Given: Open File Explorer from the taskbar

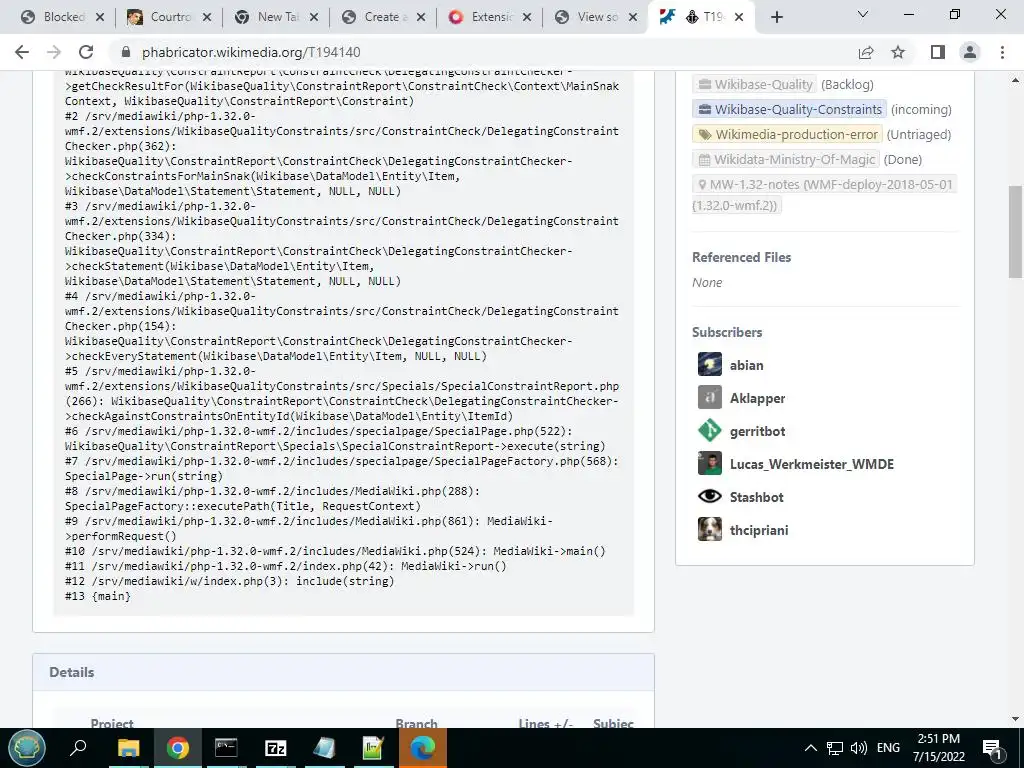Looking at the screenshot, I should (129, 748).
